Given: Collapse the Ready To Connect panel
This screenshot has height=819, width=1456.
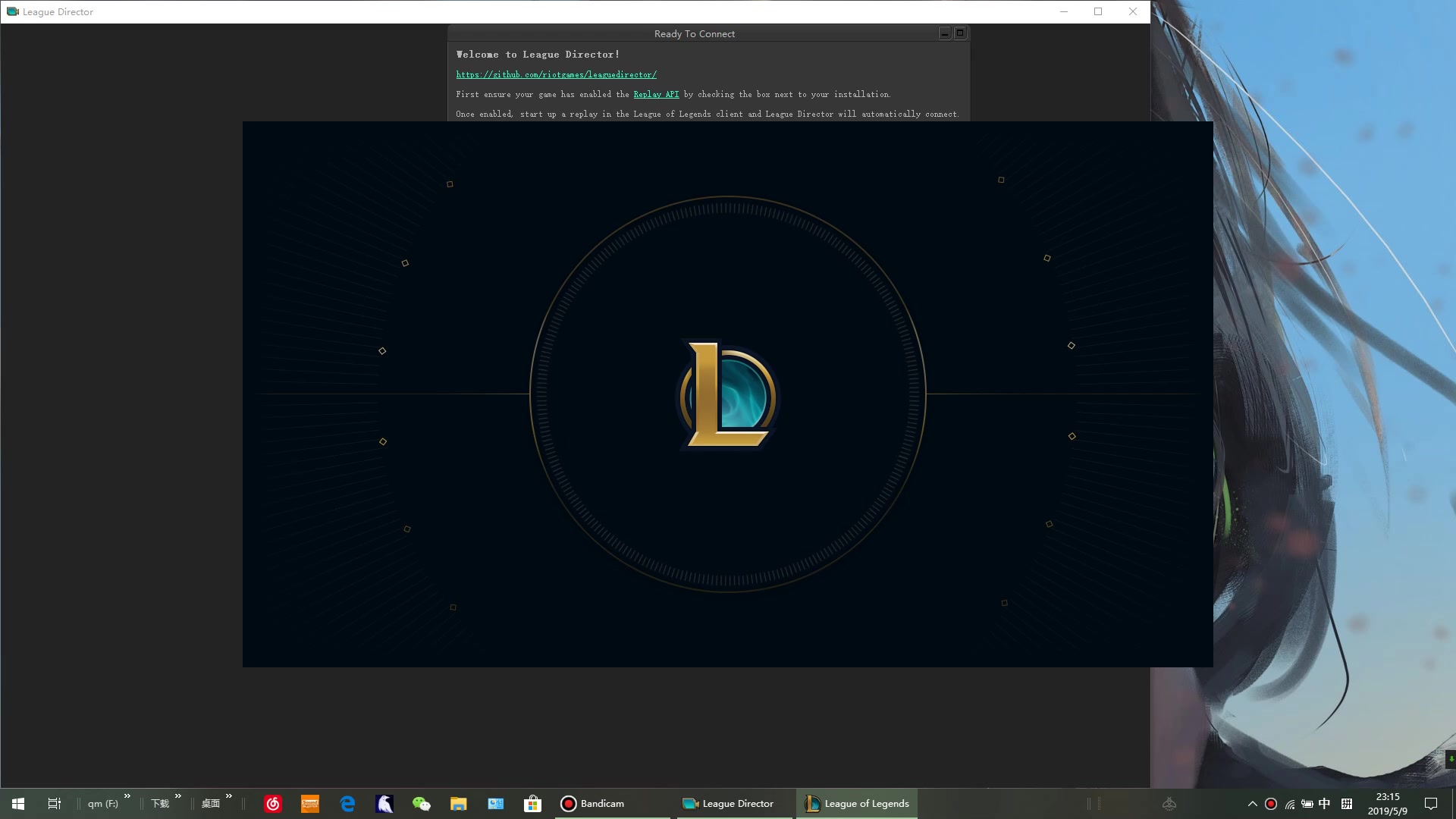Looking at the screenshot, I should 944,33.
